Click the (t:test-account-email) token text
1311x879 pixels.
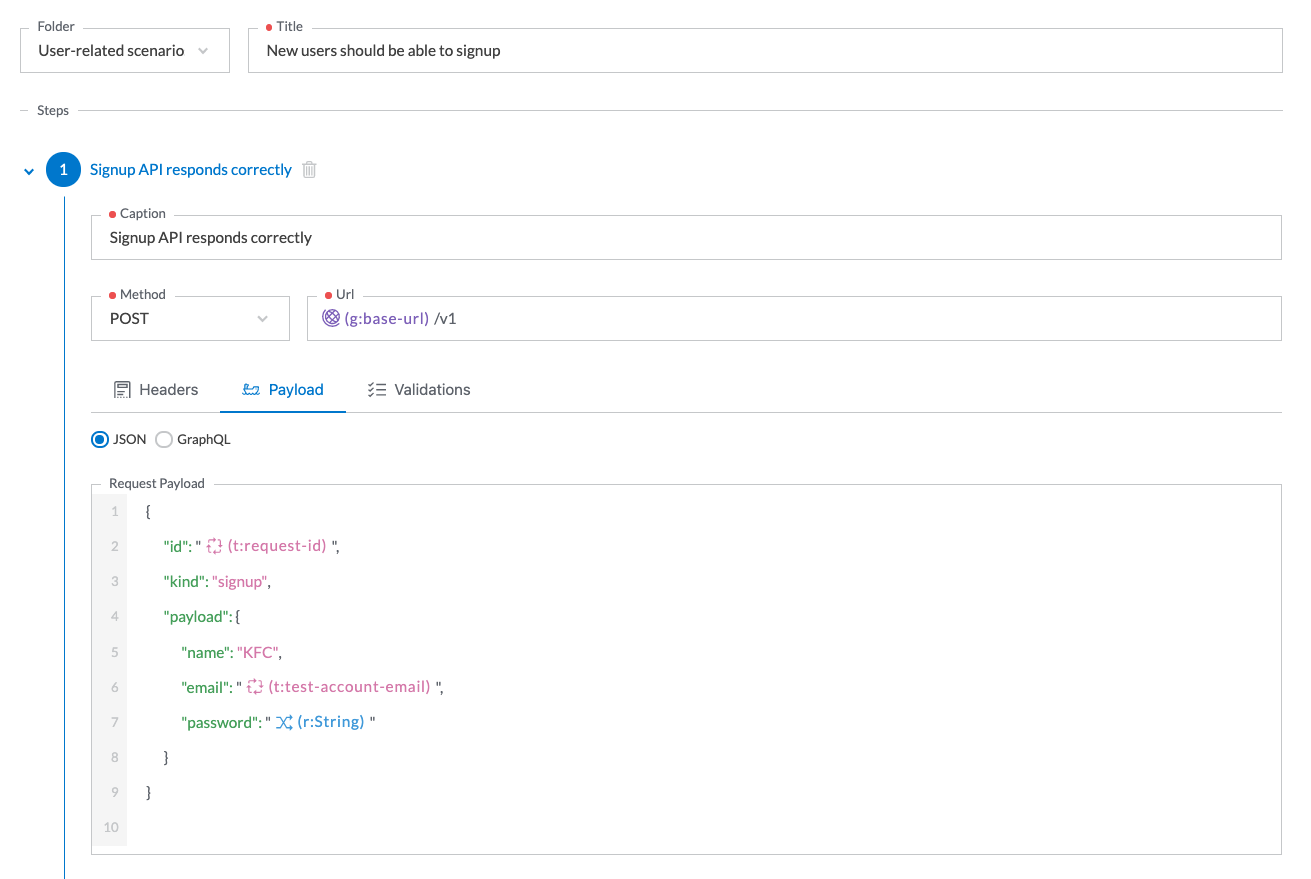click(350, 687)
